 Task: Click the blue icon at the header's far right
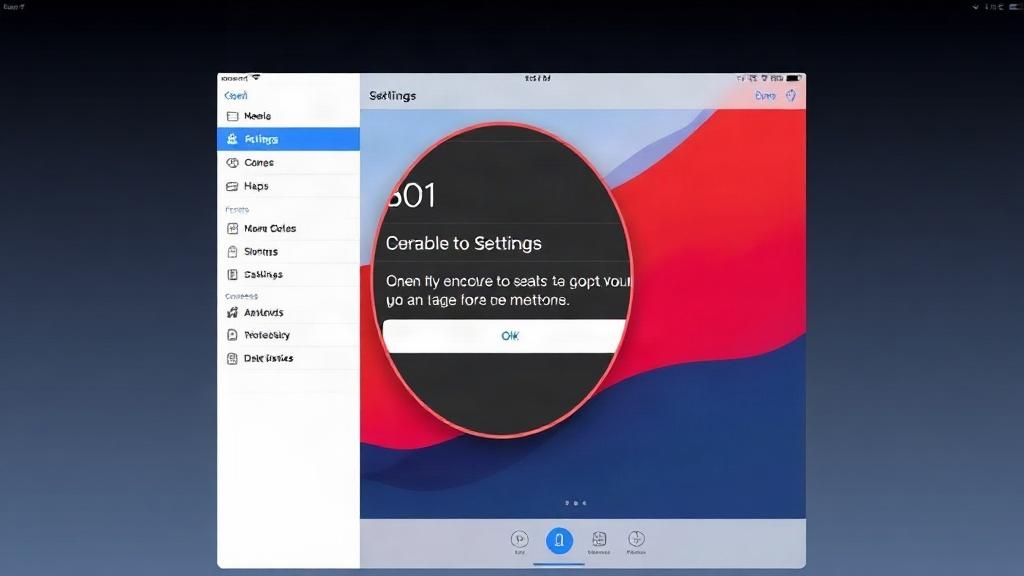tap(791, 95)
